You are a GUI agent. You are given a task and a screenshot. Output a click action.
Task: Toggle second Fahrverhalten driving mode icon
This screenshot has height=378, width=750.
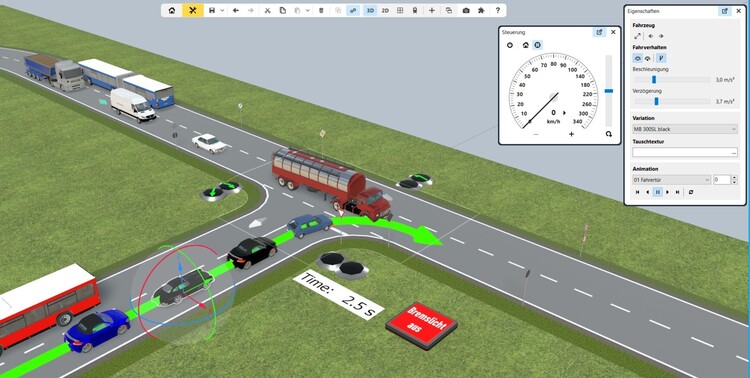[648, 58]
